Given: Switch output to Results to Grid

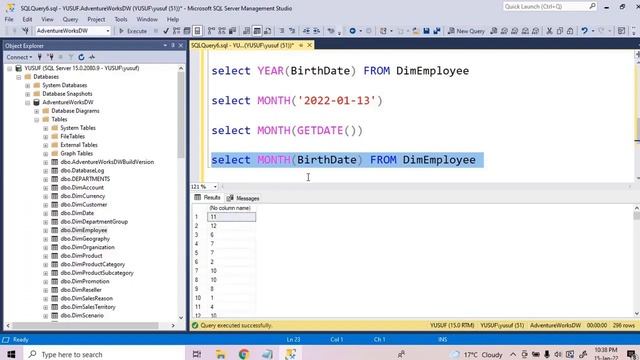Looking at the screenshot, I should click(257, 31).
